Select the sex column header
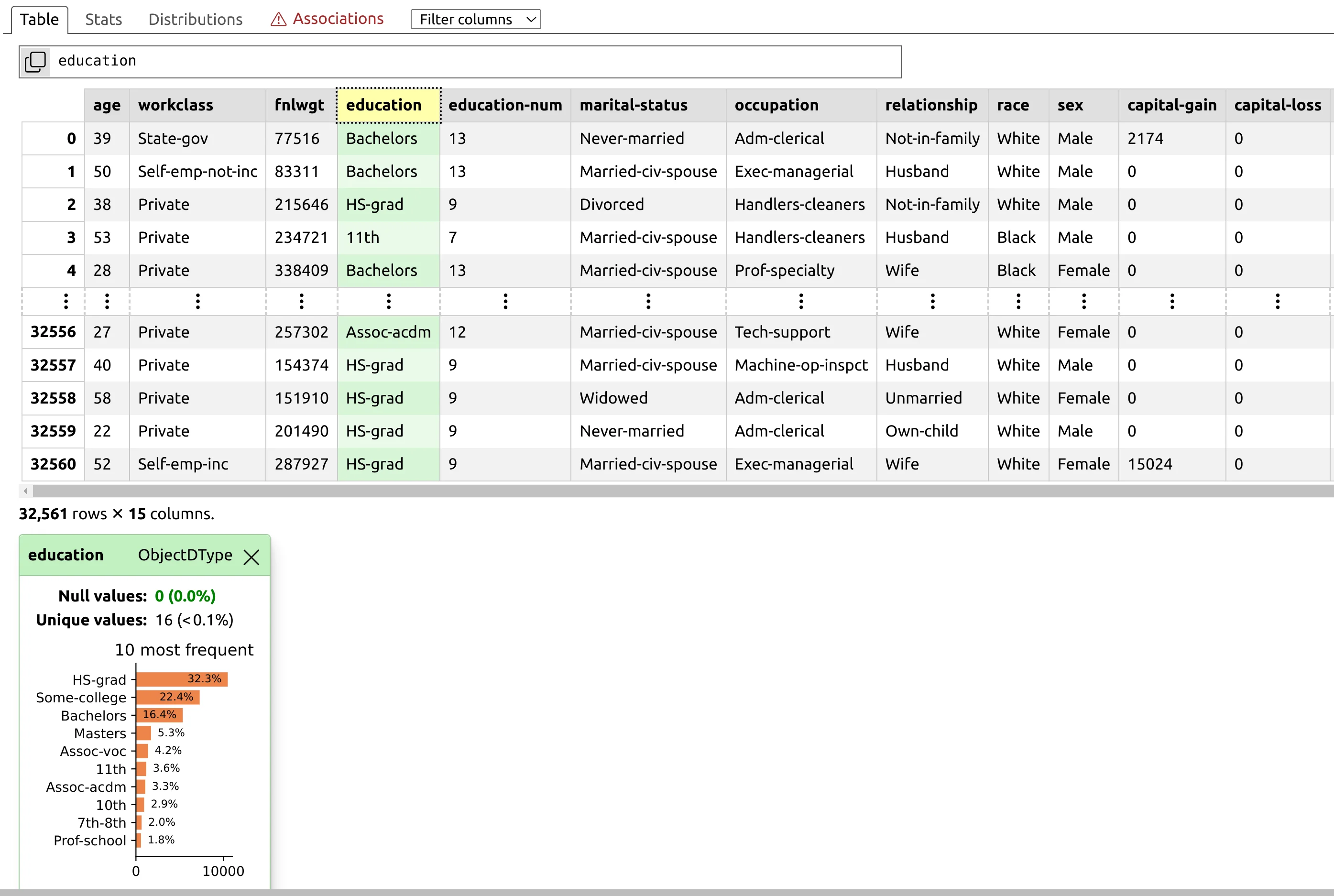This screenshot has width=1334, height=896. pos(1083,105)
